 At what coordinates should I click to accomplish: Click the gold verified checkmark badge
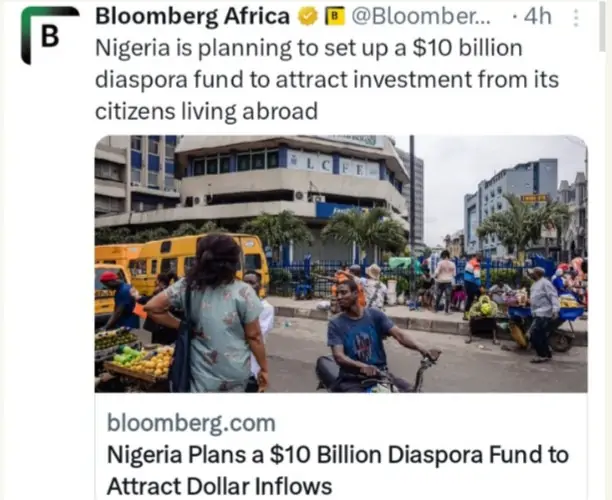pyautogui.click(x=308, y=17)
